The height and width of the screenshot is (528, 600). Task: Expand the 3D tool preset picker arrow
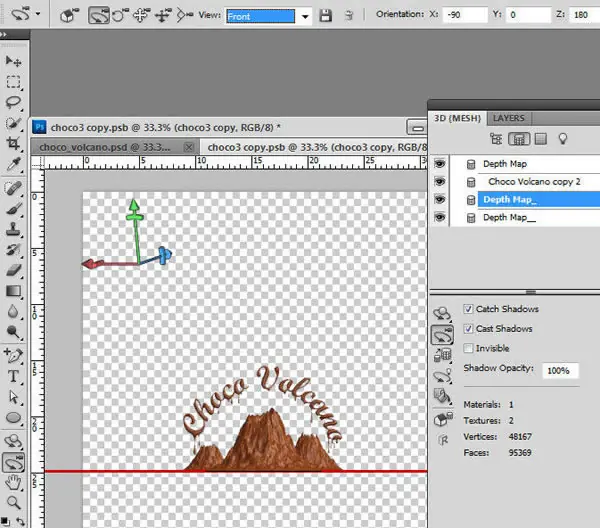click(38, 14)
